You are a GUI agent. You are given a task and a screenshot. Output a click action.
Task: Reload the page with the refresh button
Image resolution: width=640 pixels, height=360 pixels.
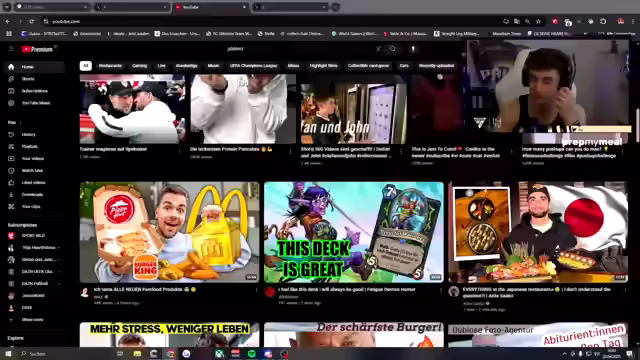(31, 21)
